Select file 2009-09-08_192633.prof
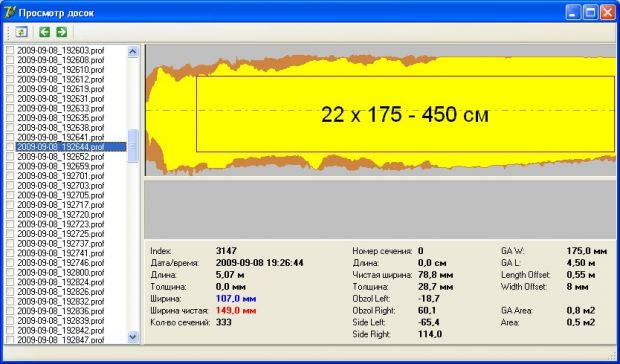The image size is (620, 364). tap(60, 108)
